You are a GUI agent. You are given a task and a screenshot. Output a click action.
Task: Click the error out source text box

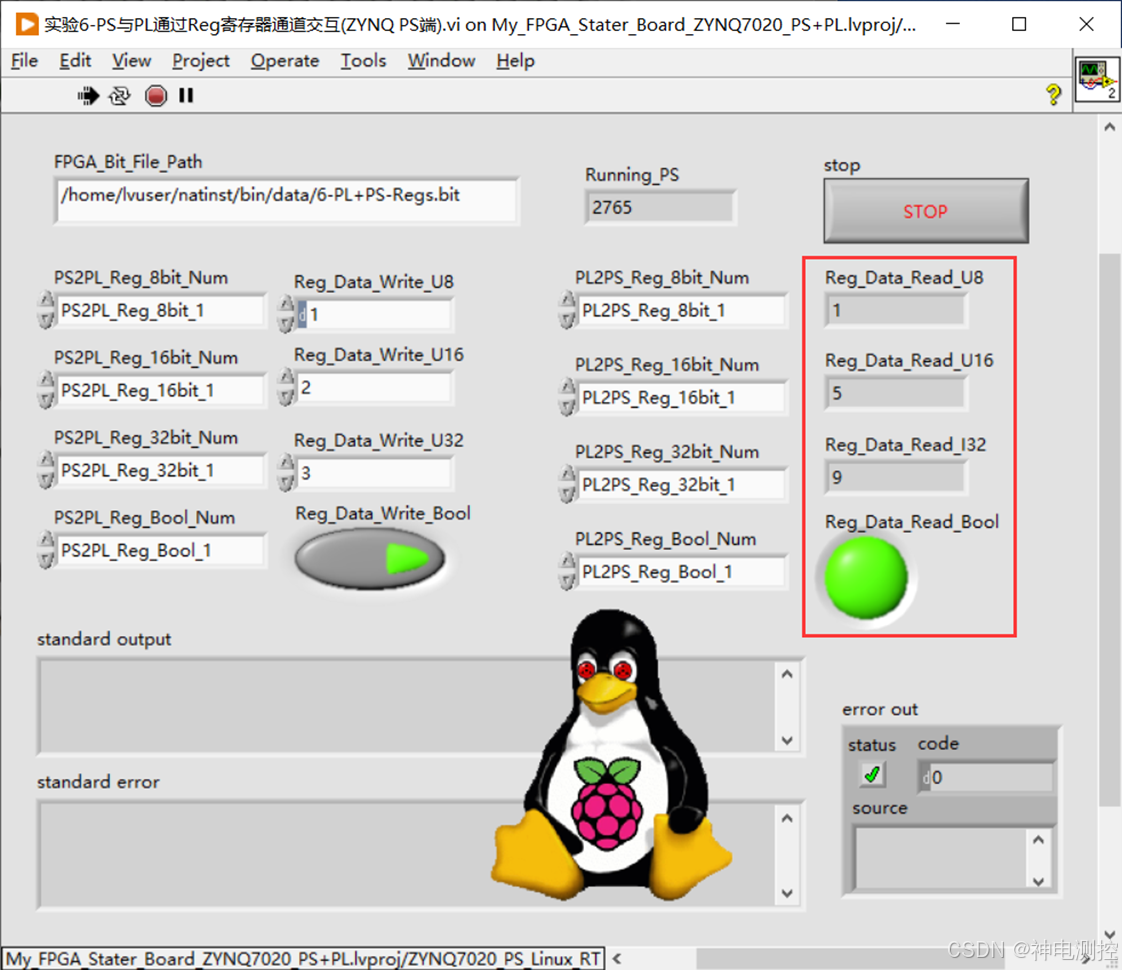tap(941, 858)
